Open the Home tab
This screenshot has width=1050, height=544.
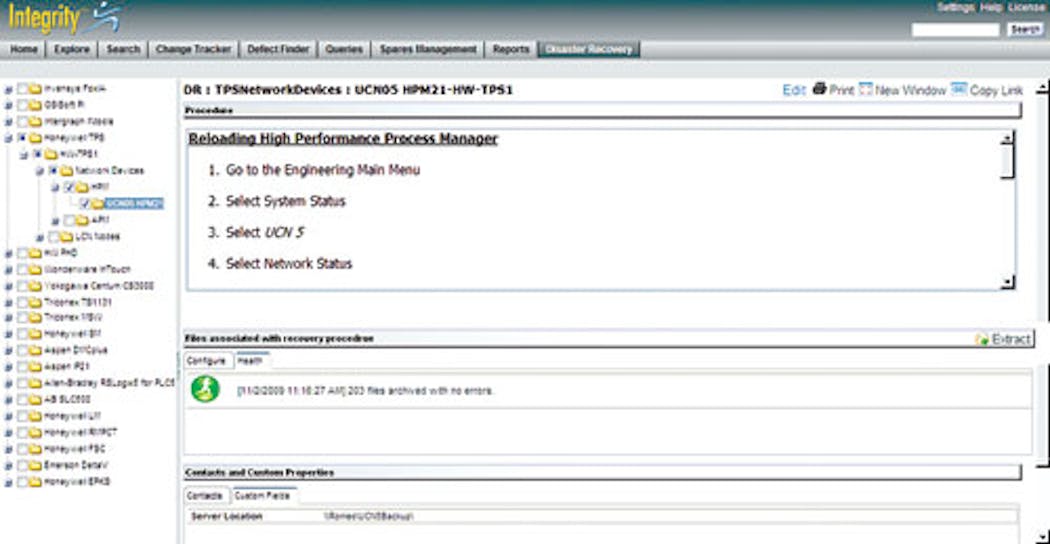coord(24,50)
